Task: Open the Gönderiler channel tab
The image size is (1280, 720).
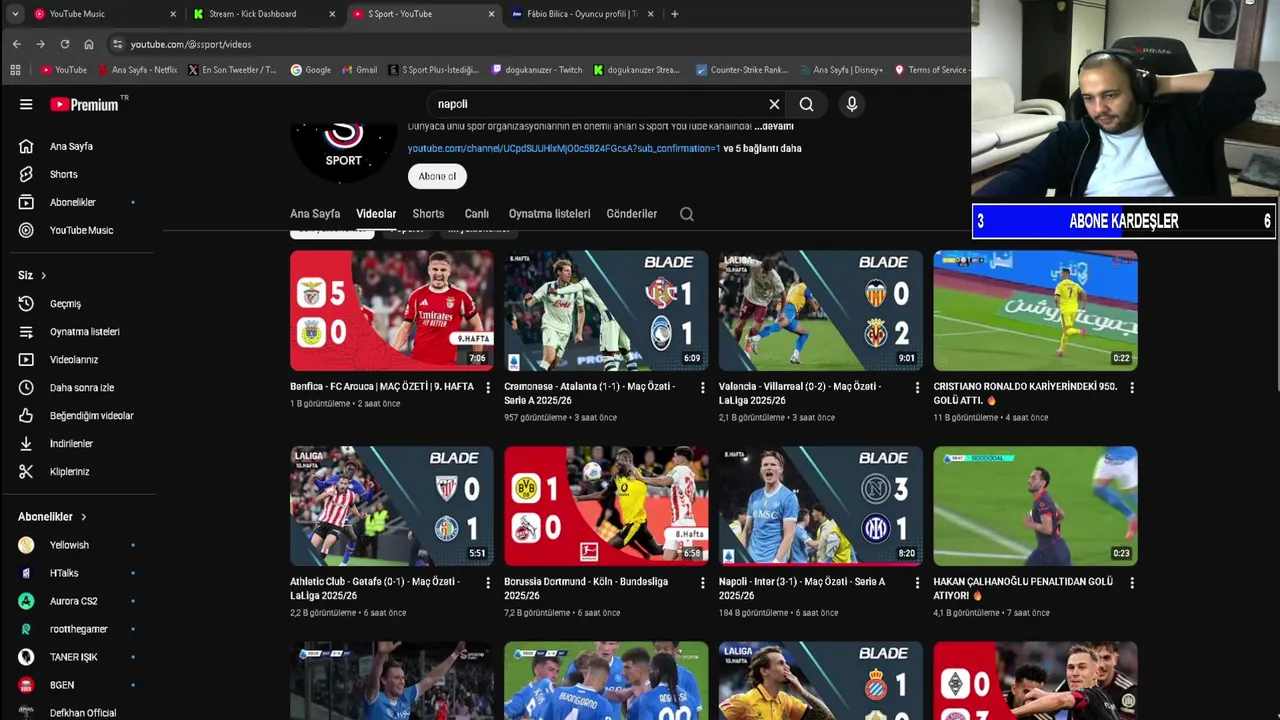Action: coord(631,214)
